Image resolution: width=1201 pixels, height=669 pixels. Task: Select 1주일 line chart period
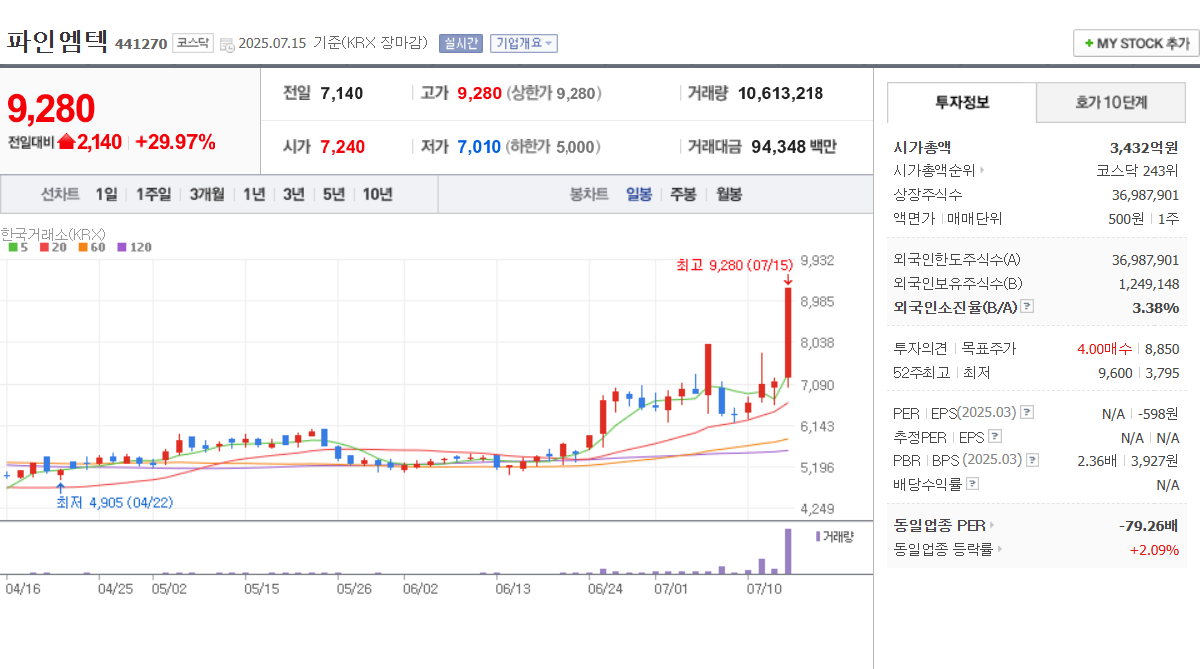(153, 194)
